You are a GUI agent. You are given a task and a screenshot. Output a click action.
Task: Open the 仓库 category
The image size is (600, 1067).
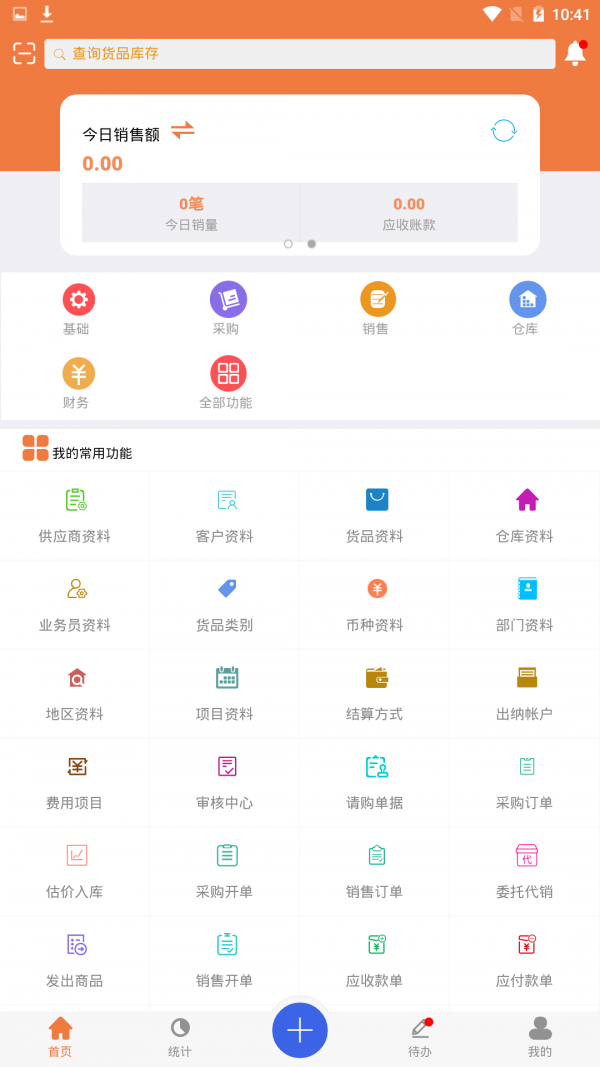coord(526,308)
